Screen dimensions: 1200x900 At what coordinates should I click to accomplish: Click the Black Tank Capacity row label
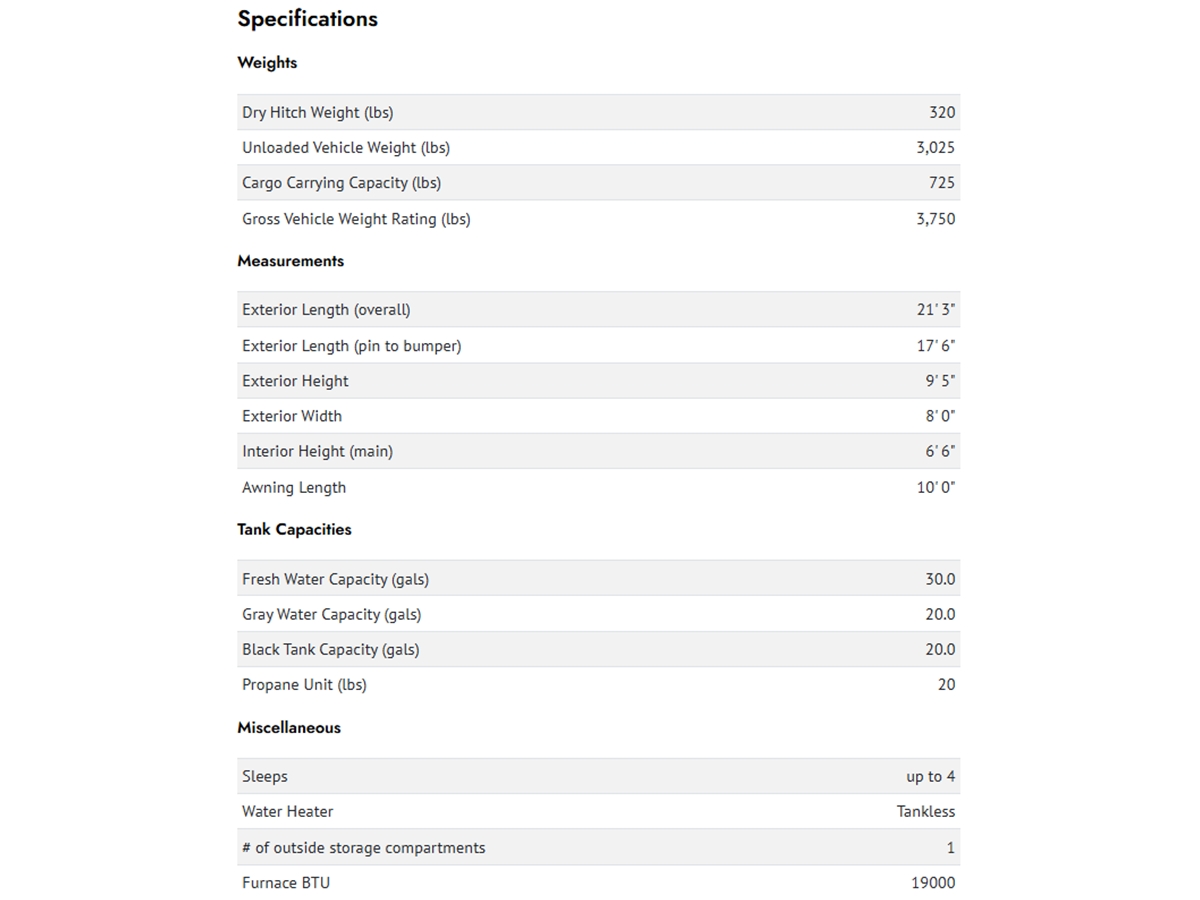pyautogui.click(x=330, y=650)
